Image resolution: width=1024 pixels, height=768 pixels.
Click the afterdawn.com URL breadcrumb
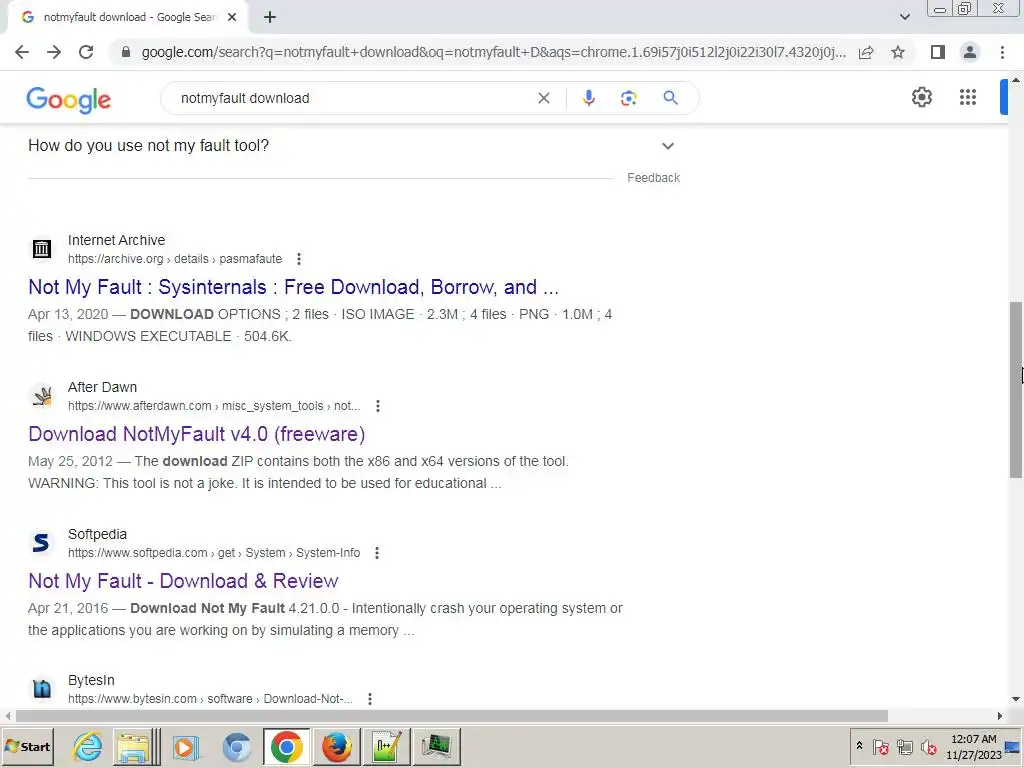tap(214, 406)
